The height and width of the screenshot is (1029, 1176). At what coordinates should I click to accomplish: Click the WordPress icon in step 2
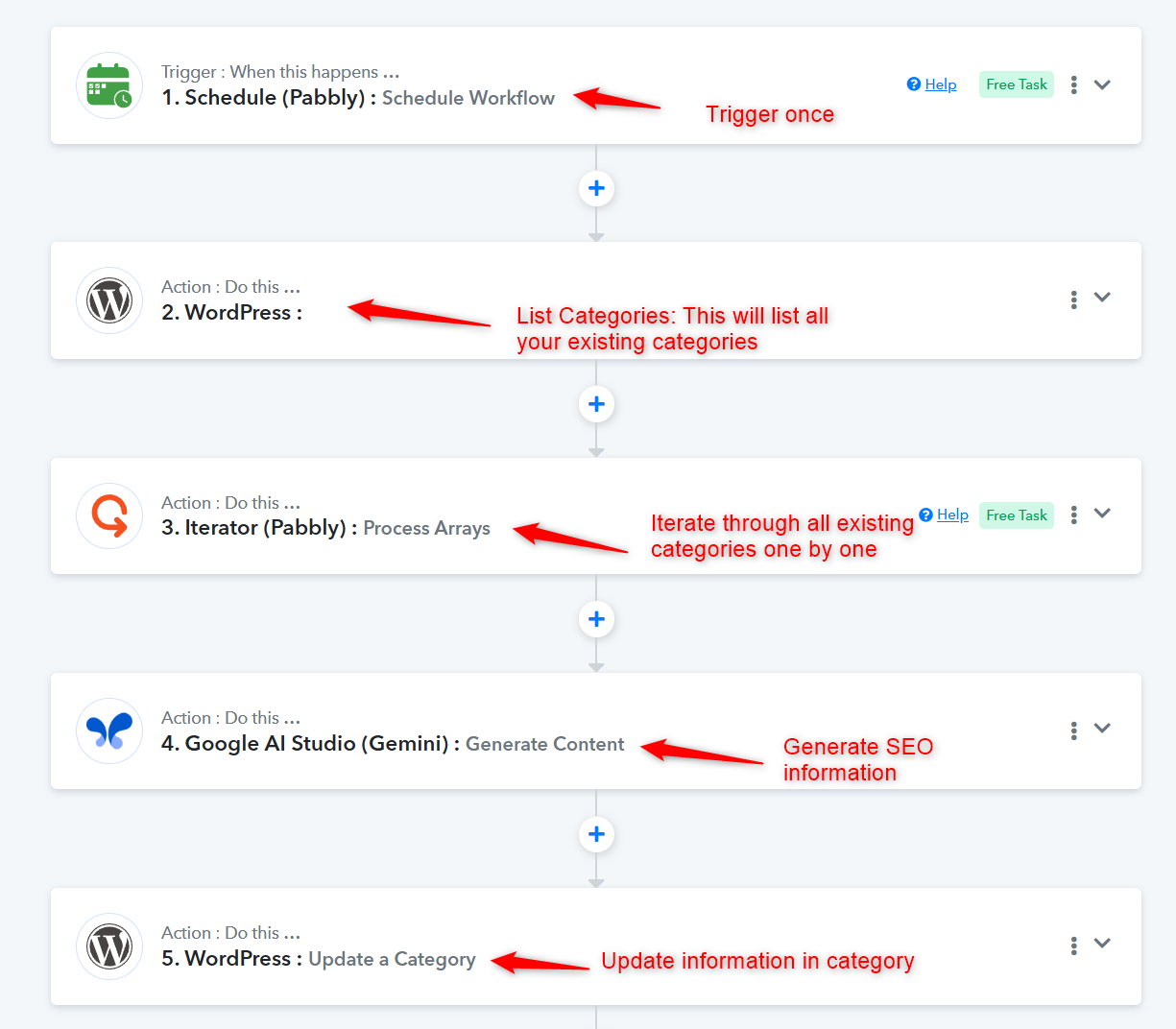point(109,300)
